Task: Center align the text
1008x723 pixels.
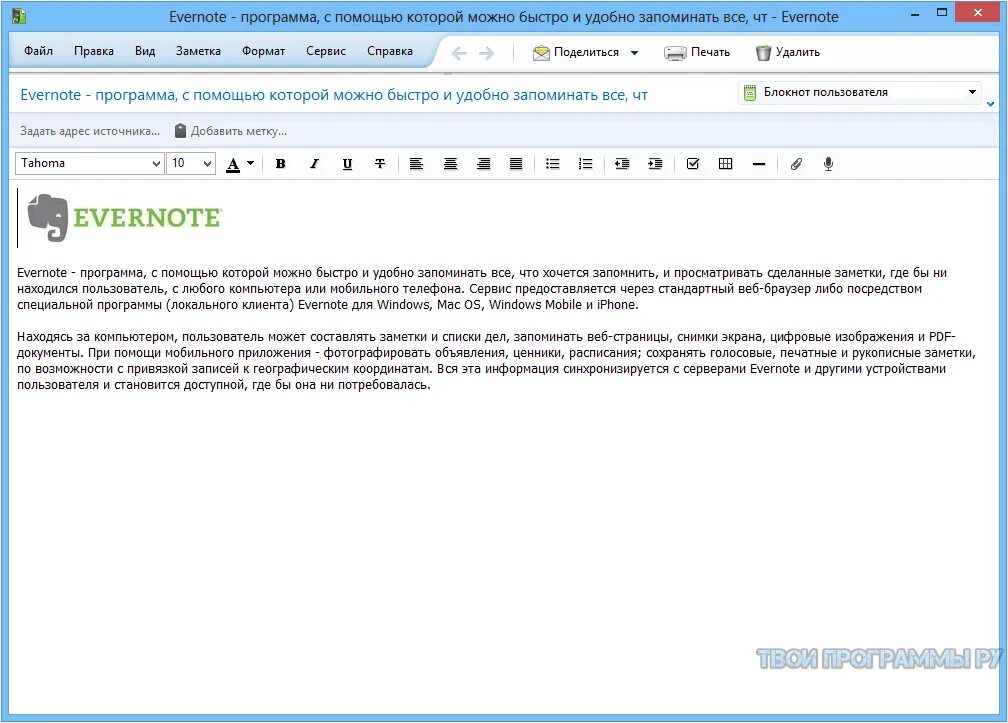Action: pyautogui.click(x=451, y=164)
